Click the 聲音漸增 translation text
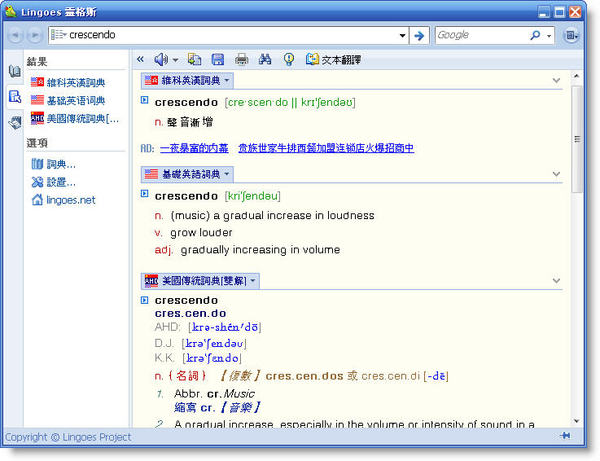 point(190,122)
